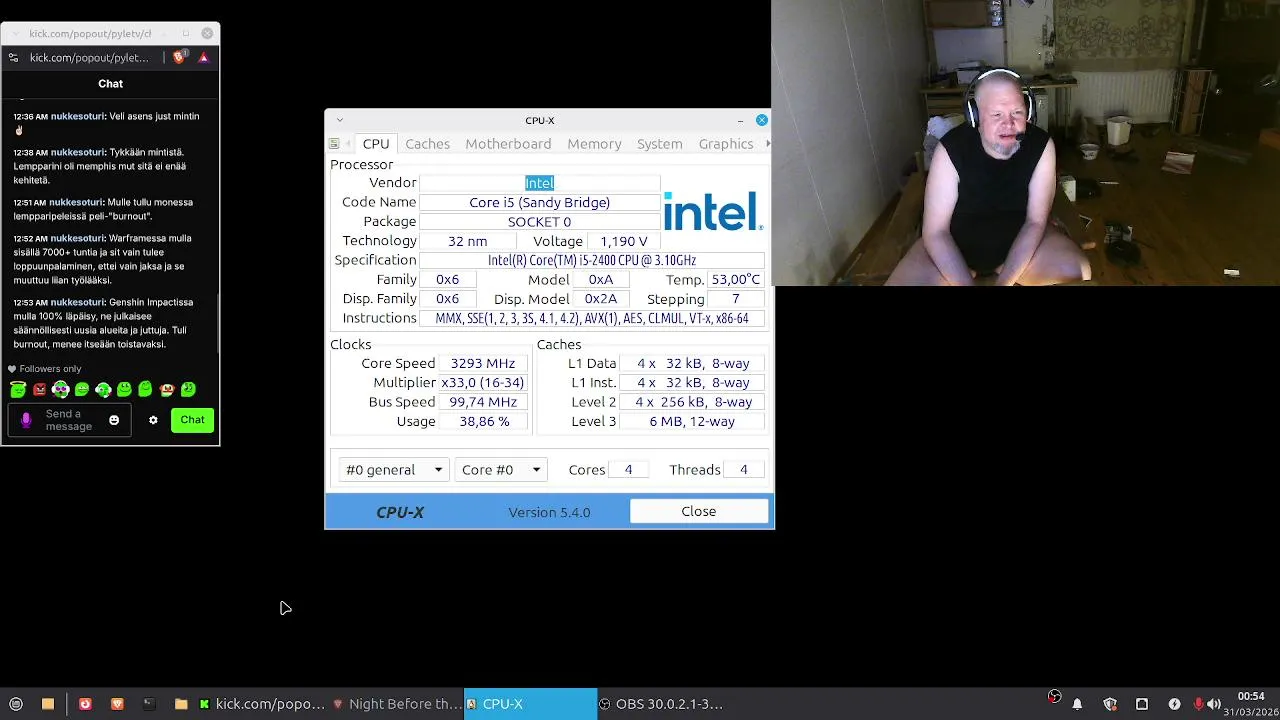Screen dimensions: 1280x720
Task: Click the '3293 MHz' core speed value
Action: pyautogui.click(x=483, y=364)
